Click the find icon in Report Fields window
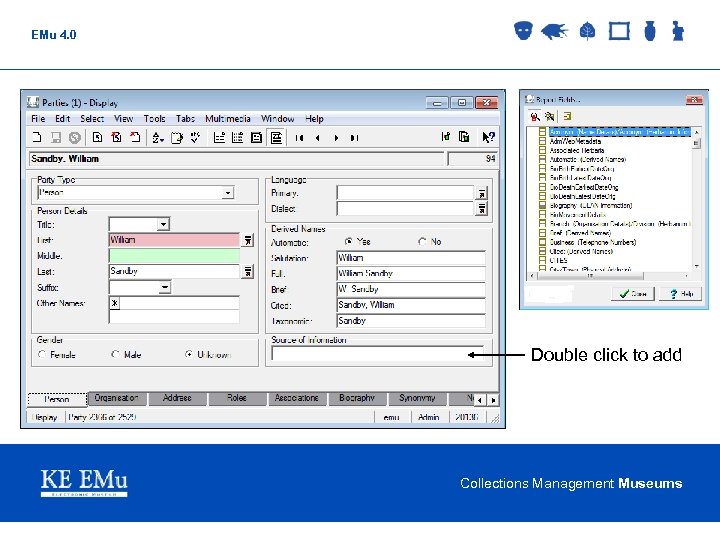This screenshot has height=540, width=720. click(534, 116)
